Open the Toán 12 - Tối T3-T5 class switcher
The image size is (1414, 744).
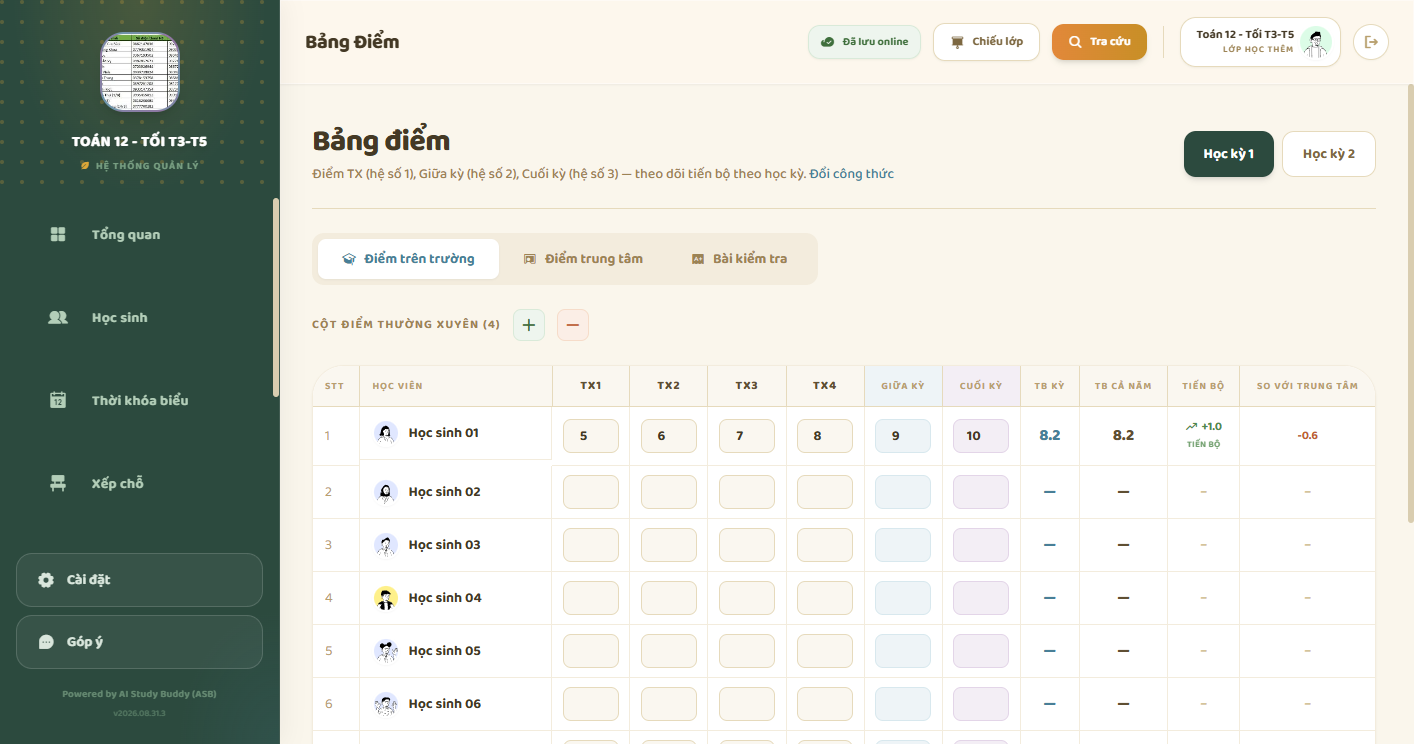(x=1260, y=42)
